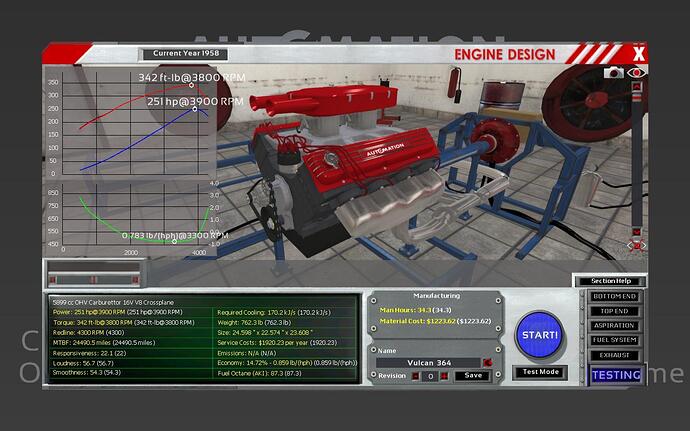
Task: Toggle Test Mode
Action: tap(541, 372)
